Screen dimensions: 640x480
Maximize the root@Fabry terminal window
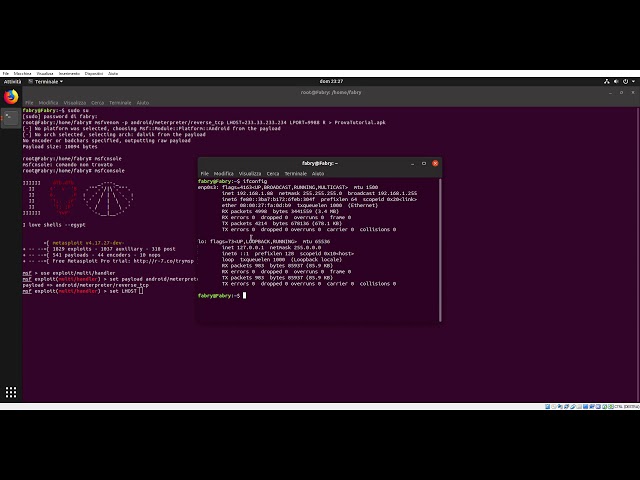point(621,93)
